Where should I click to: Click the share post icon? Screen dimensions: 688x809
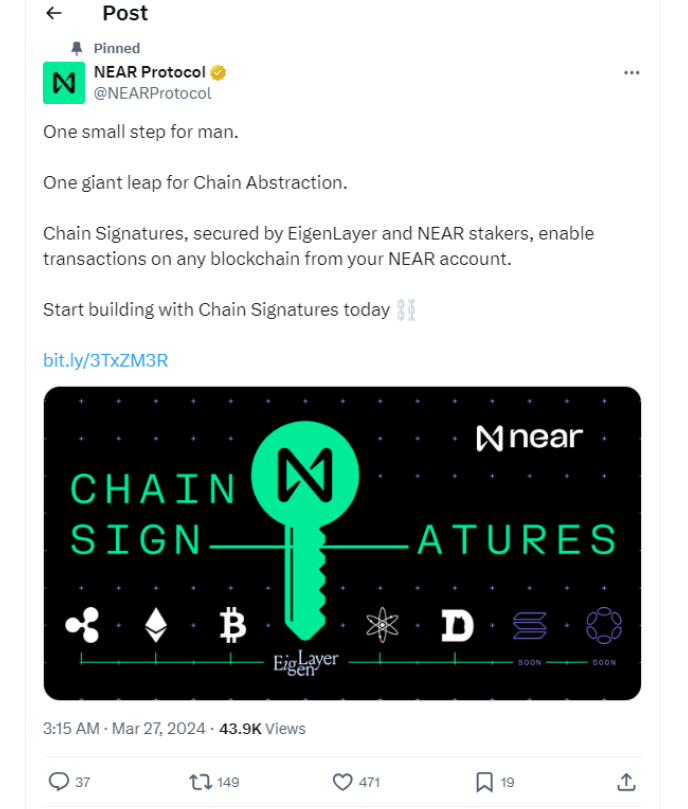point(626,781)
